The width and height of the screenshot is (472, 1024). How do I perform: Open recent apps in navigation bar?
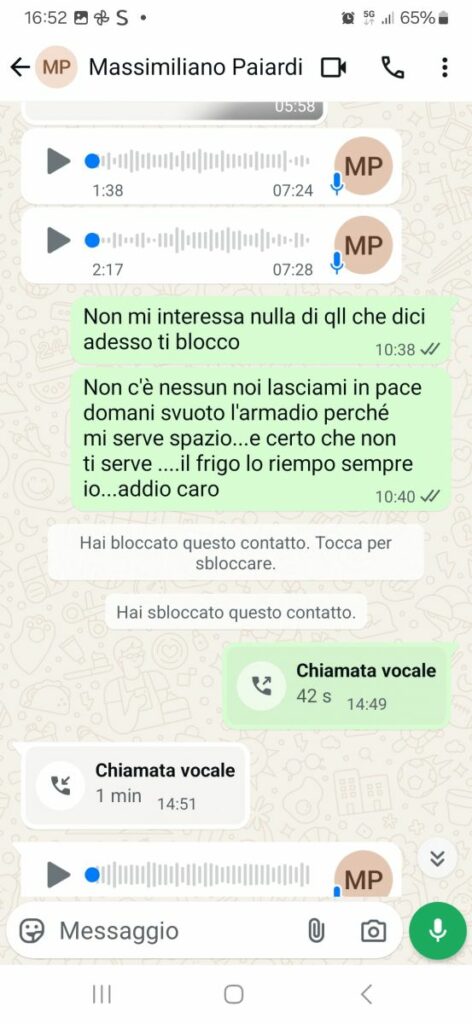pos(102,994)
